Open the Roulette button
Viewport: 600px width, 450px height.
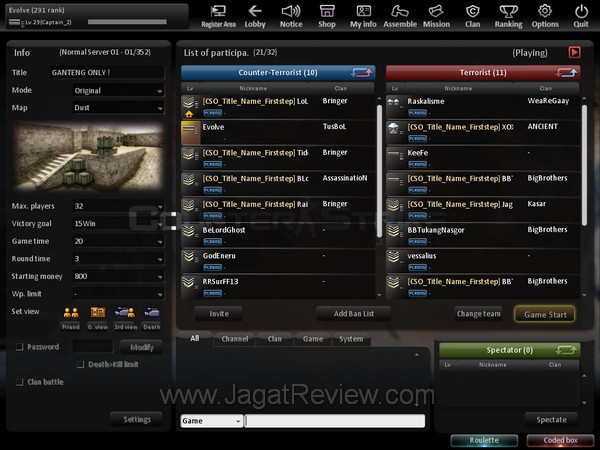coord(484,440)
